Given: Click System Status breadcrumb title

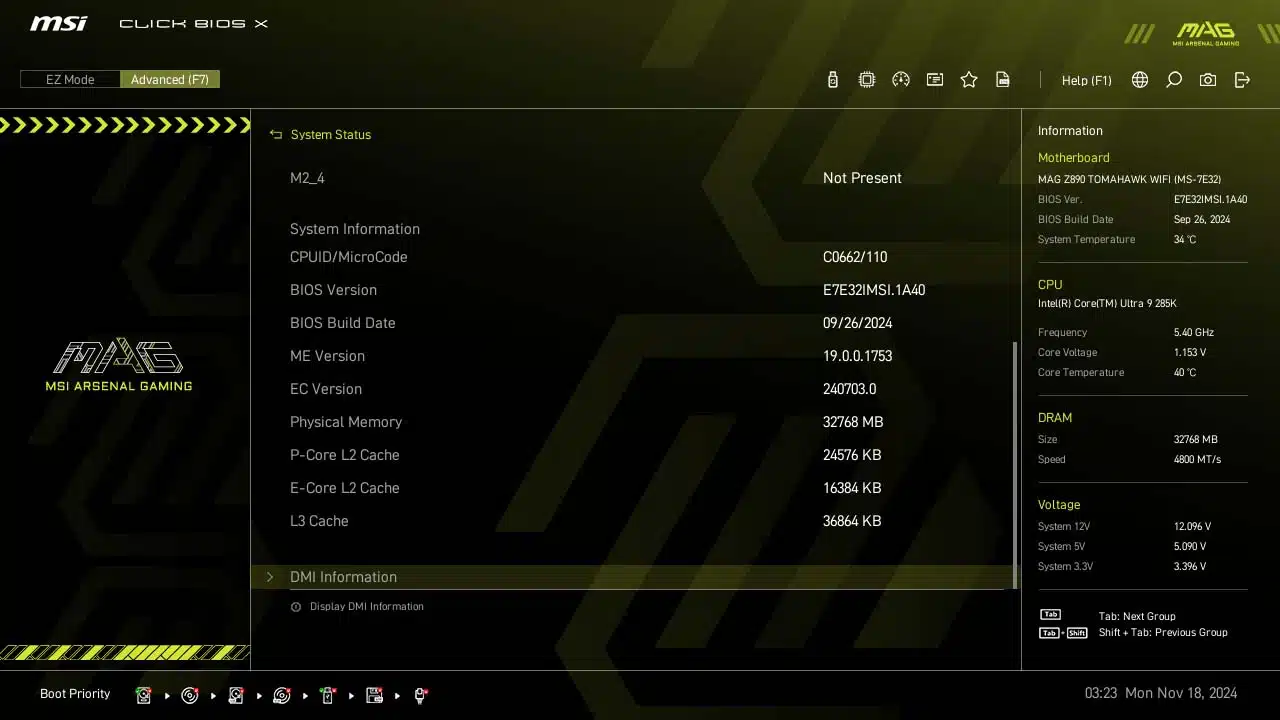Looking at the screenshot, I should (331, 134).
